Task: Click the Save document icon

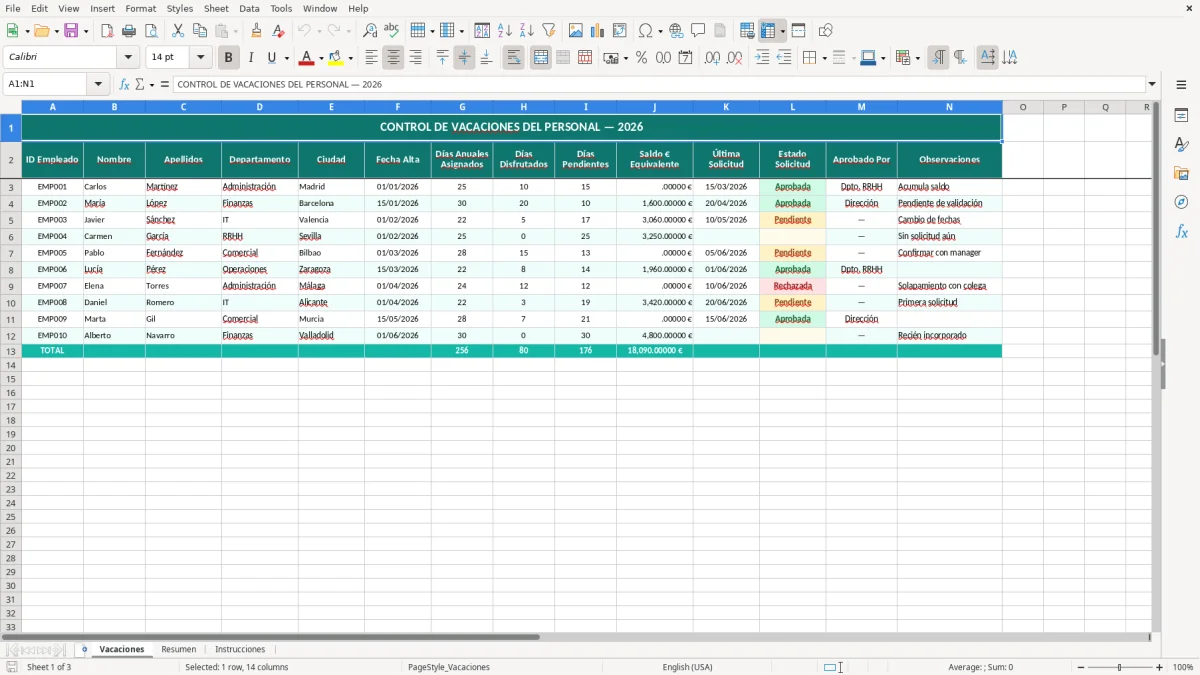Action: 71,31
